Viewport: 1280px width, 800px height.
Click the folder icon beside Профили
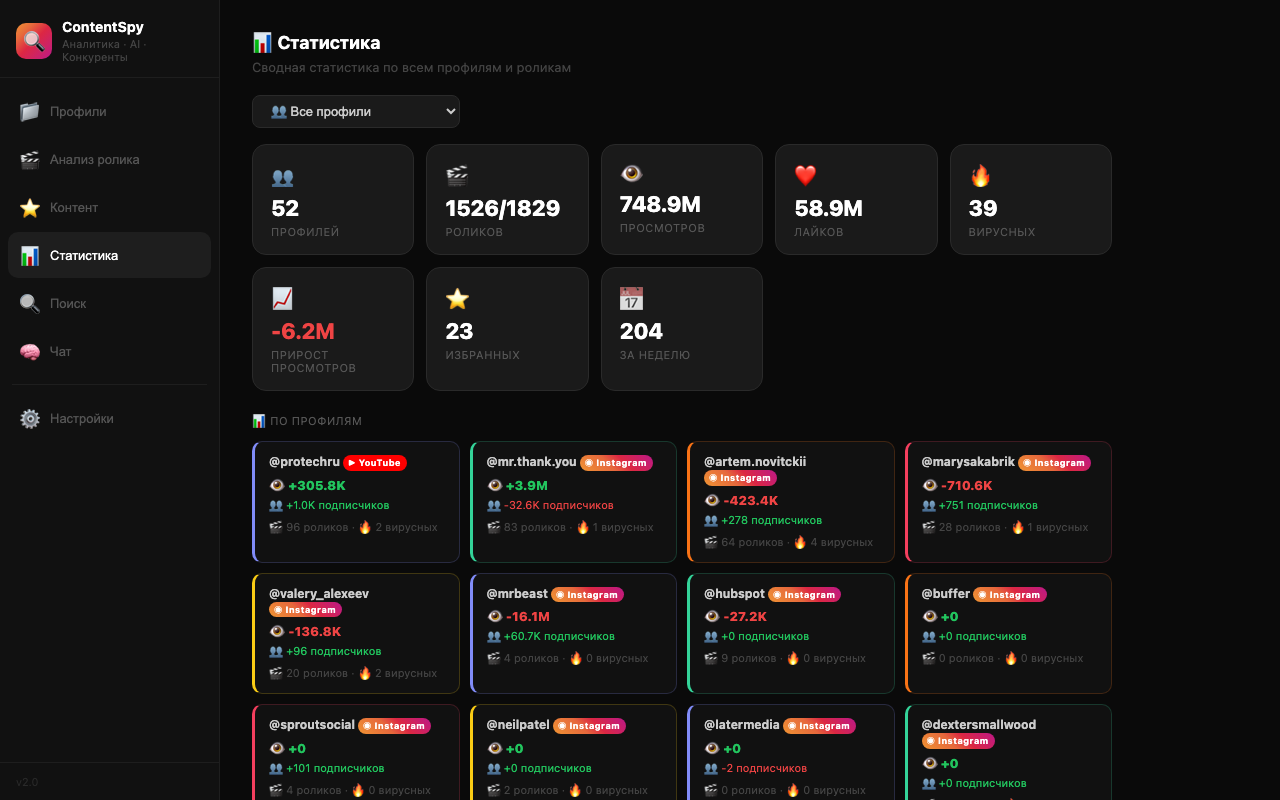pyautogui.click(x=30, y=112)
